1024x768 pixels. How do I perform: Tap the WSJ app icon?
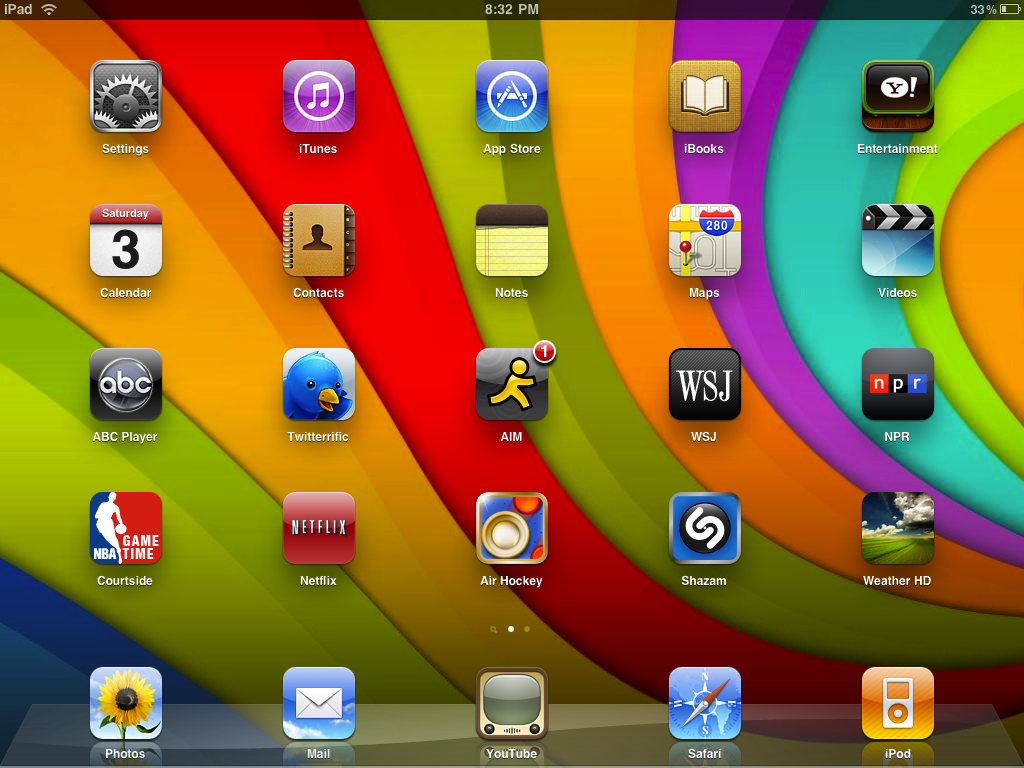(x=705, y=384)
